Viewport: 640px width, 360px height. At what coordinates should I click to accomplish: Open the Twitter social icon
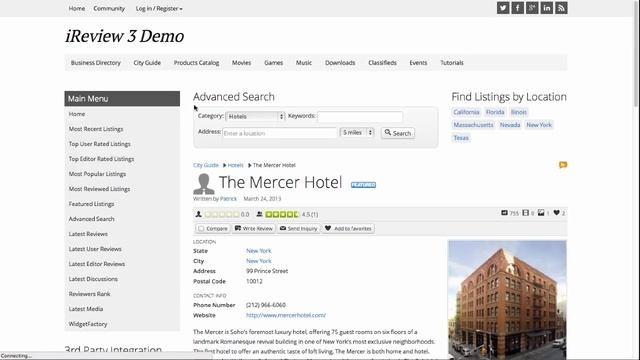pyautogui.click(x=503, y=8)
